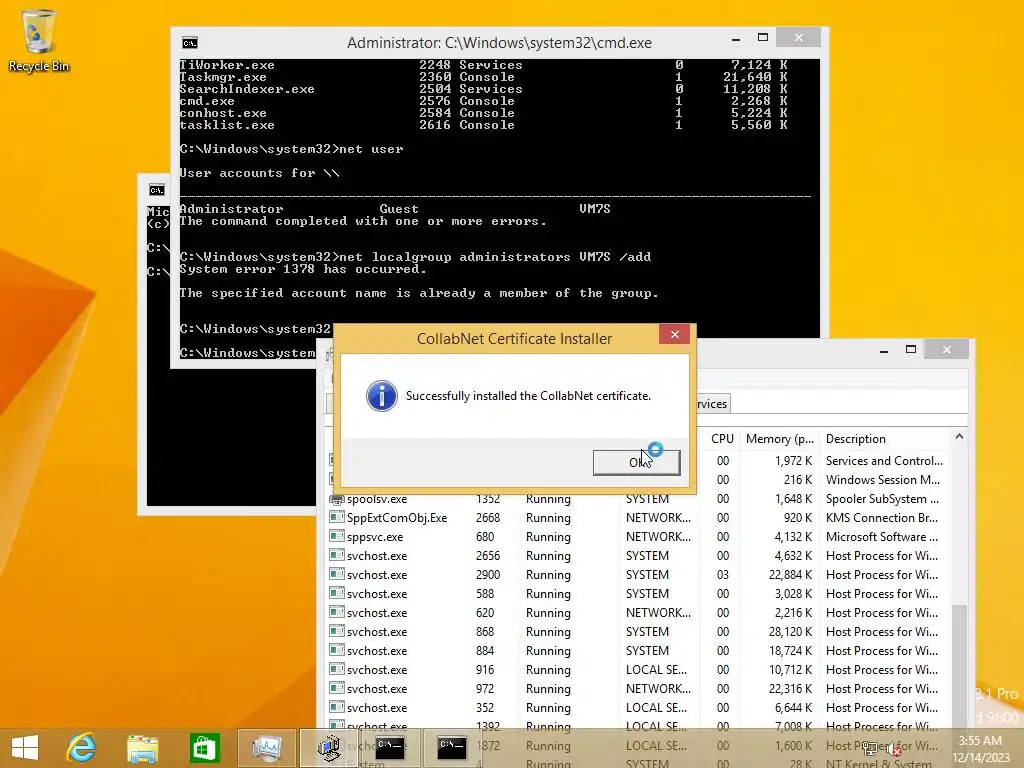Select svchost.exe name in the PID 972 row
Image resolution: width=1024 pixels, height=768 pixels.
377,689
